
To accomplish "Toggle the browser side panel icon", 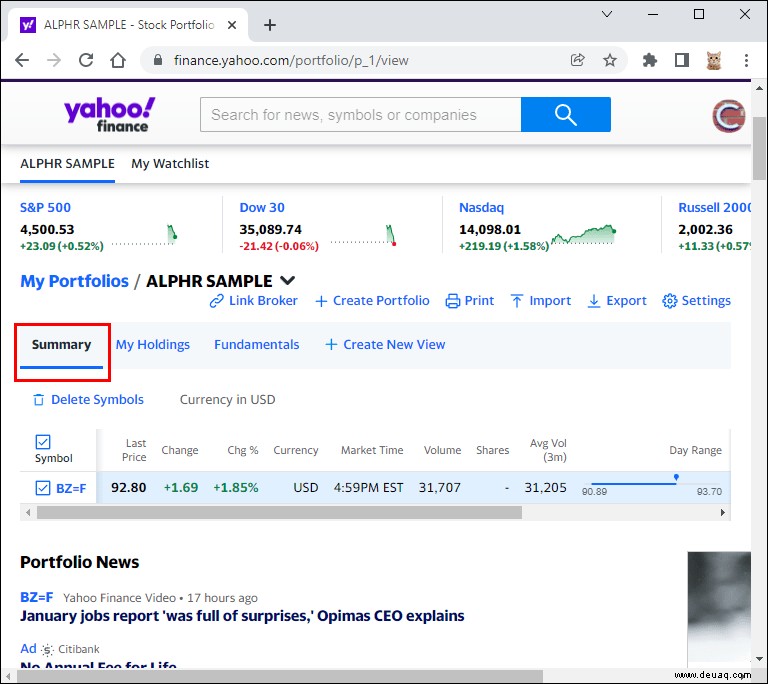I will 682,60.
